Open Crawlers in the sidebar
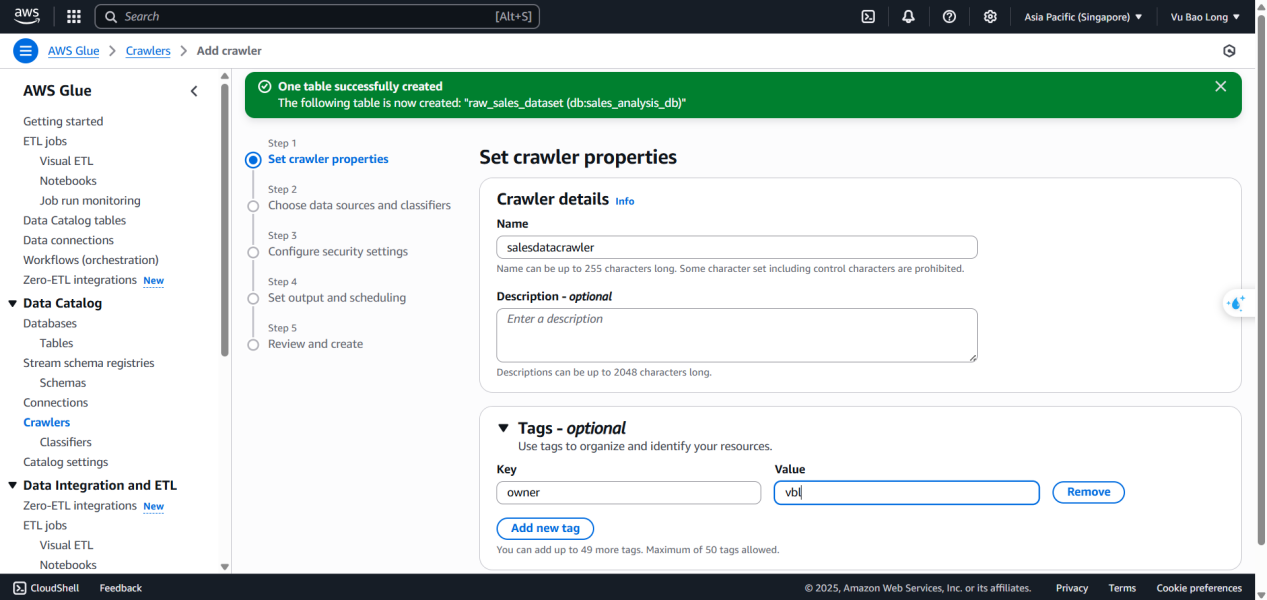1267x600 pixels. coord(47,422)
